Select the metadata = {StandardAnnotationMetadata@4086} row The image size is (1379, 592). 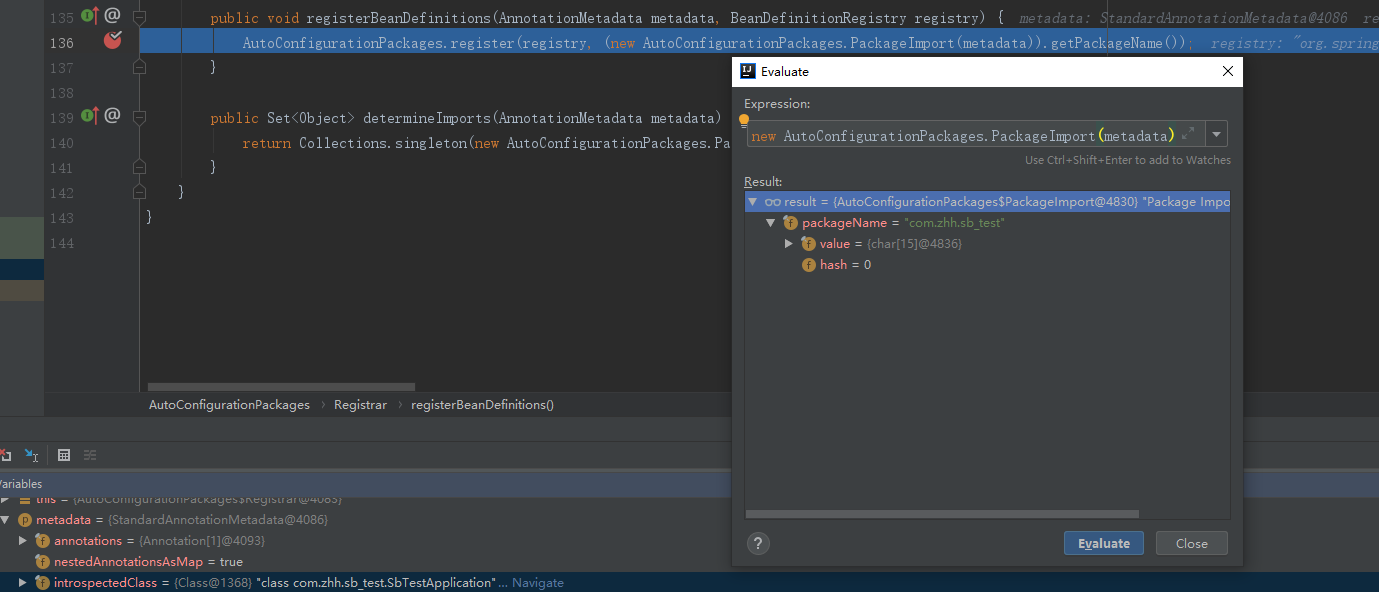[x=689, y=520]
